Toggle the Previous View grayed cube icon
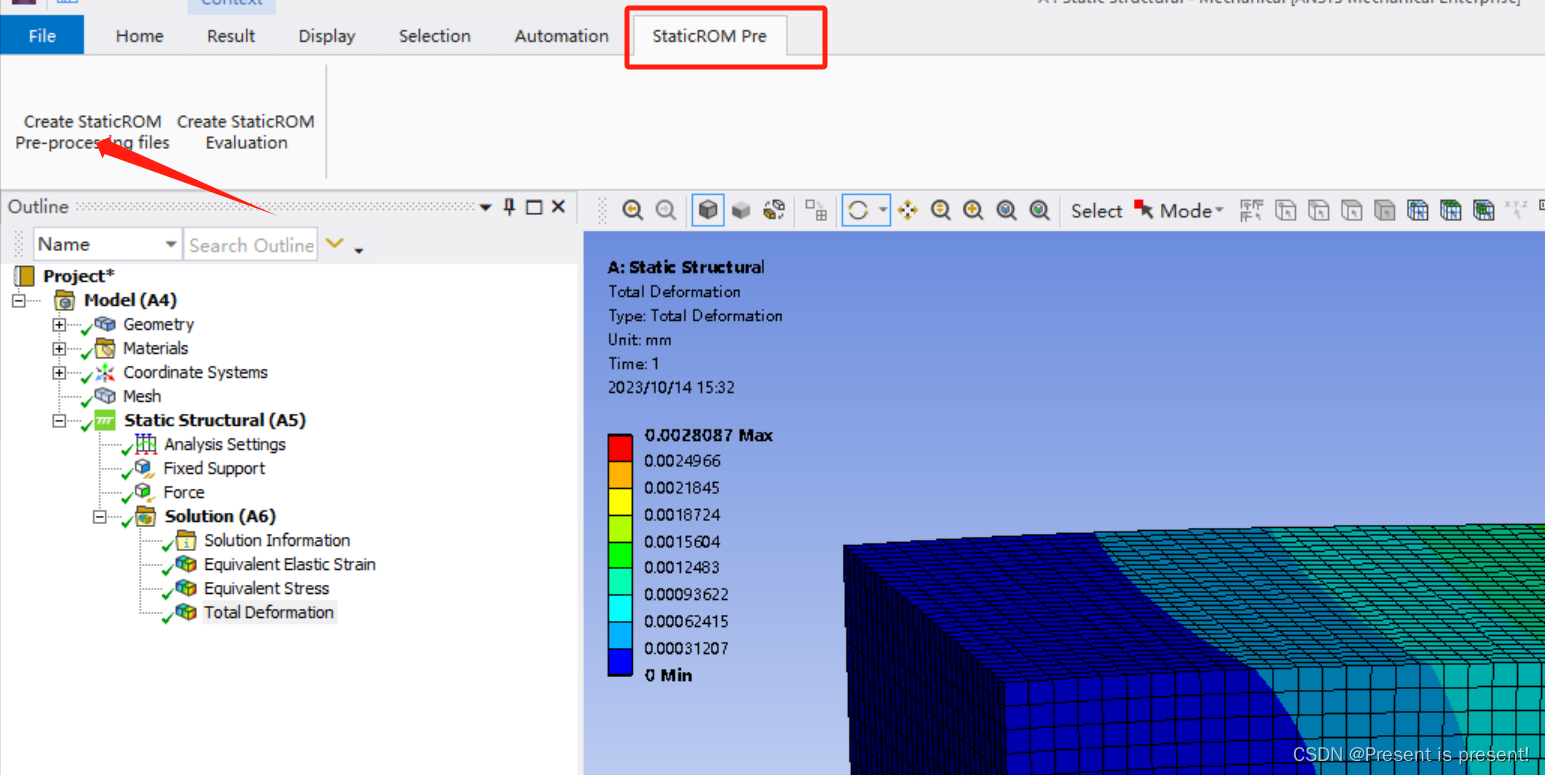Viewport: 1545px width, 775px height. tap(741, 210)
